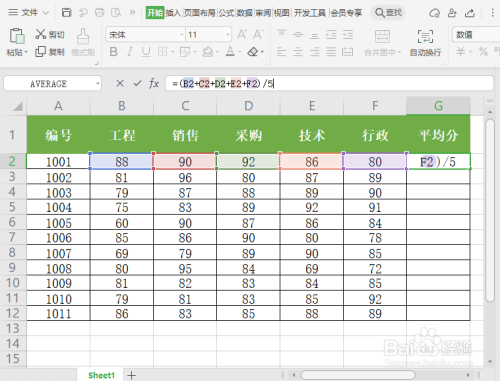The width and height of the screenshot is (500, 381).
Task: Toggle Underline formatting
Action: 146,52
